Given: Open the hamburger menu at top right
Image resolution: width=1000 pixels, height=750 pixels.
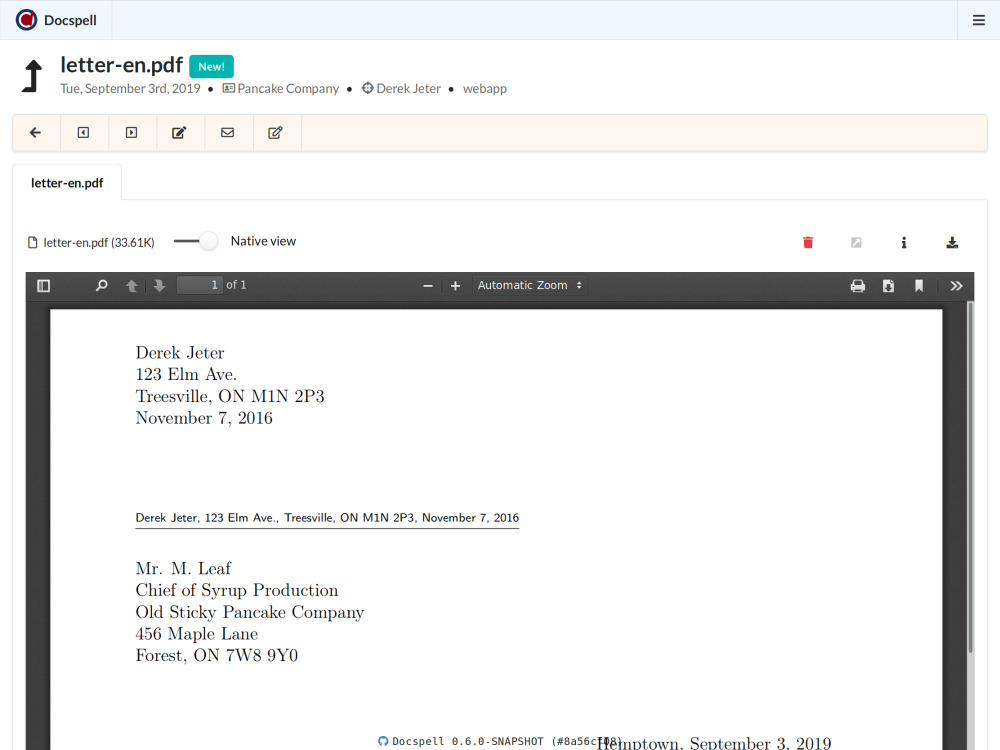Looking at the screenshot, I should click(978, 20).
